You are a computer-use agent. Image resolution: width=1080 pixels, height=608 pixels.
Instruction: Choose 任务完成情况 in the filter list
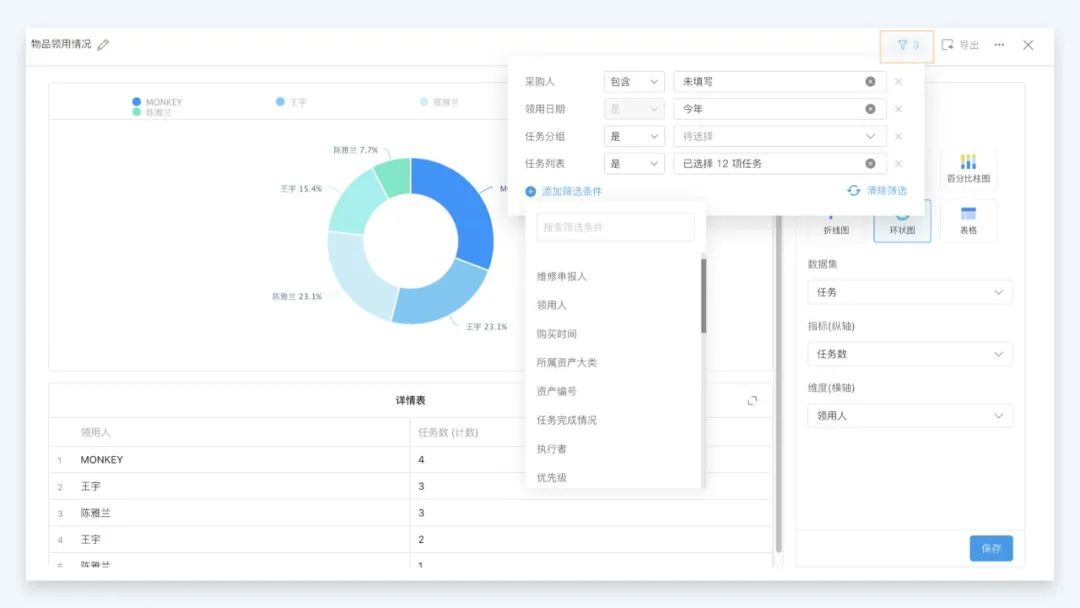pos(567,420)
